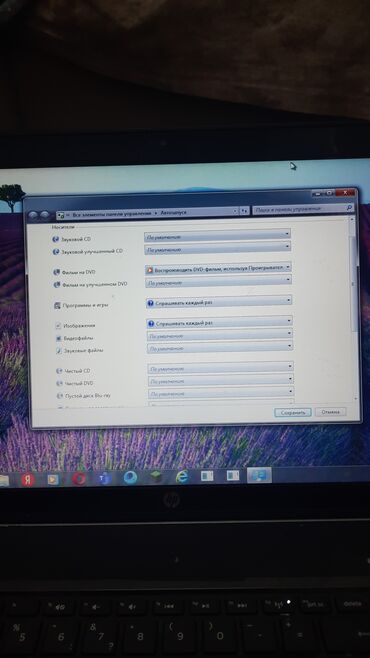
Task: Click the scrollbar down arrow
Action: [357, 398]
